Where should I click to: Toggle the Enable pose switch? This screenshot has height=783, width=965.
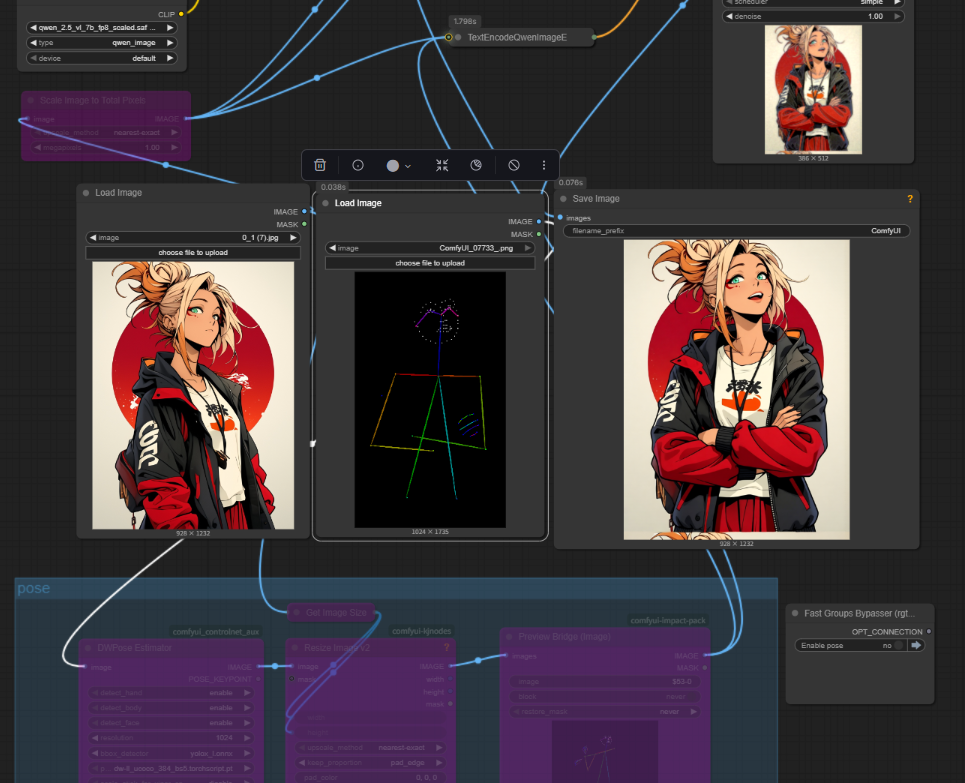[x=899, y=646]
